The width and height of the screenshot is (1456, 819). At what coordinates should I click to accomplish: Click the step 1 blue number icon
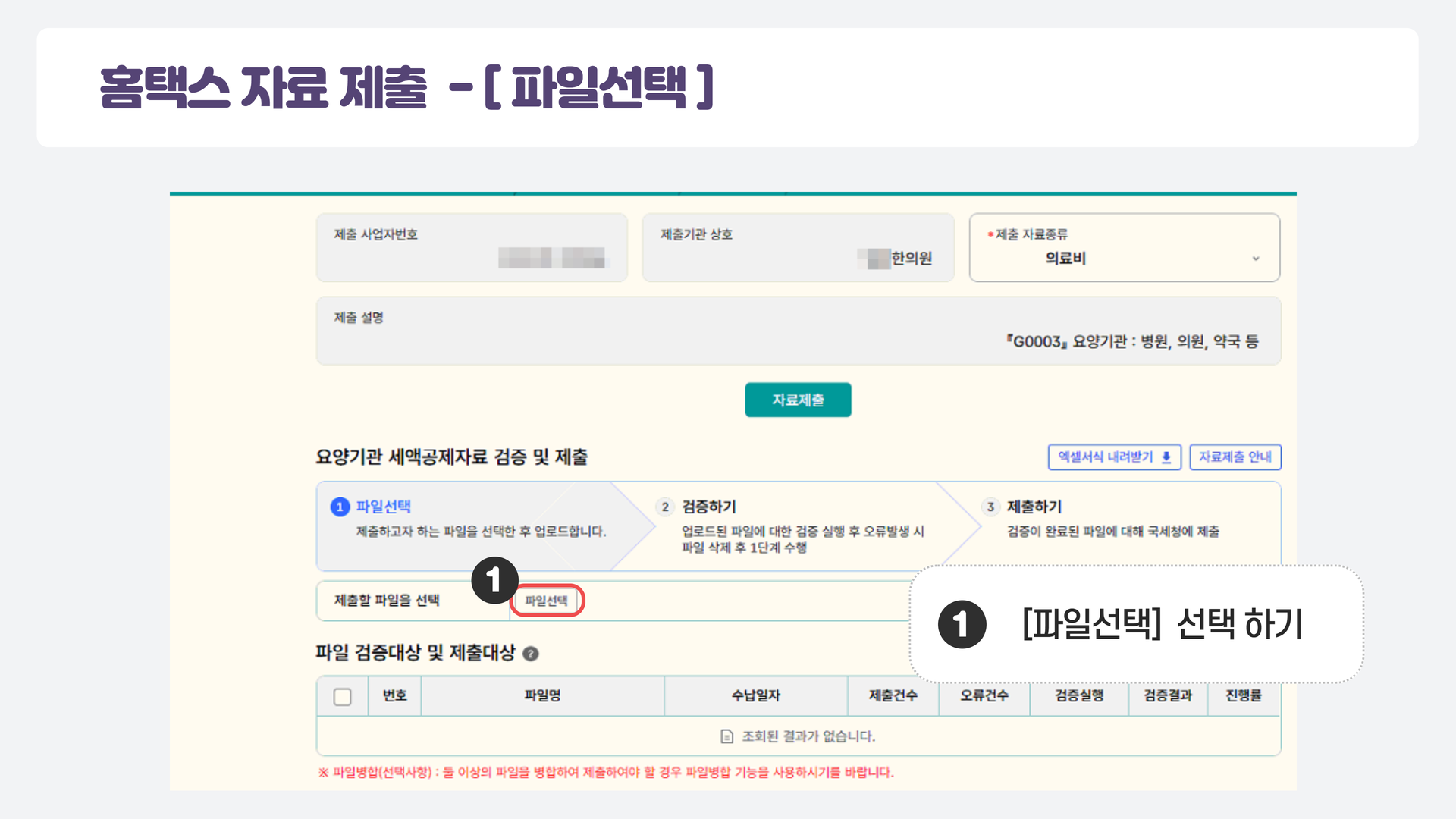340,507
